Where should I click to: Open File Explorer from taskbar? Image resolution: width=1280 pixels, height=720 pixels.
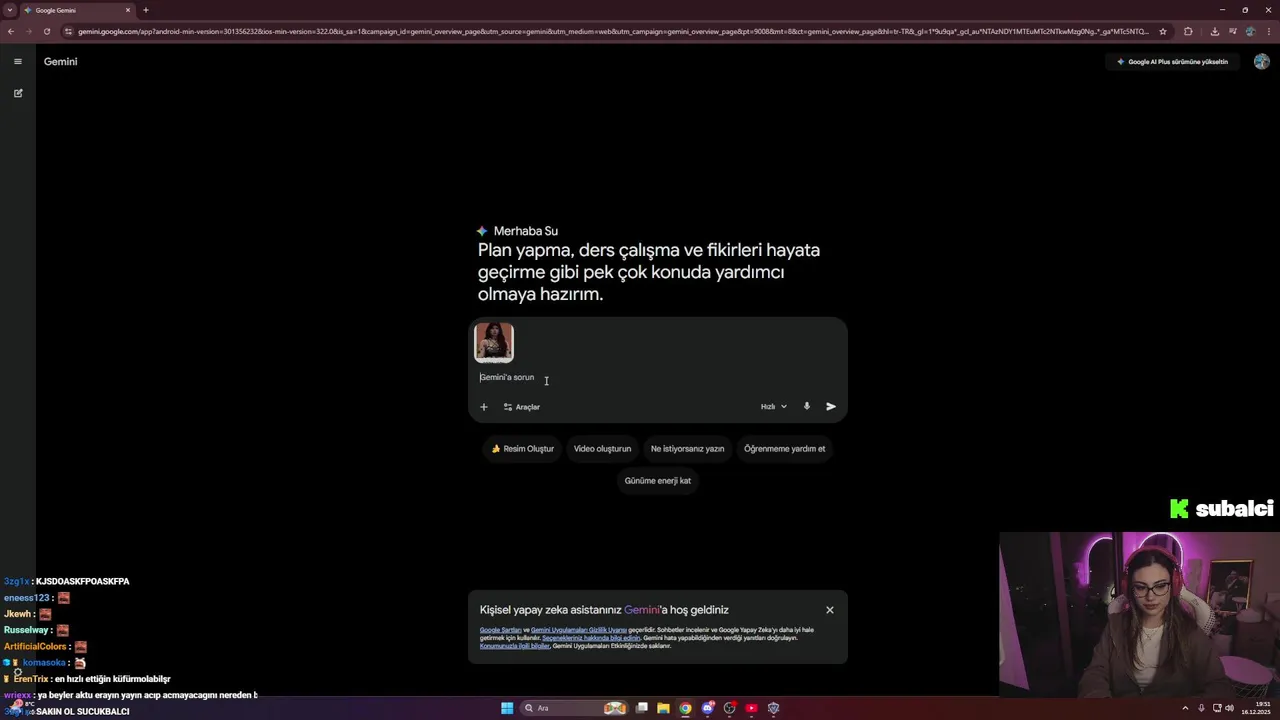663,708
